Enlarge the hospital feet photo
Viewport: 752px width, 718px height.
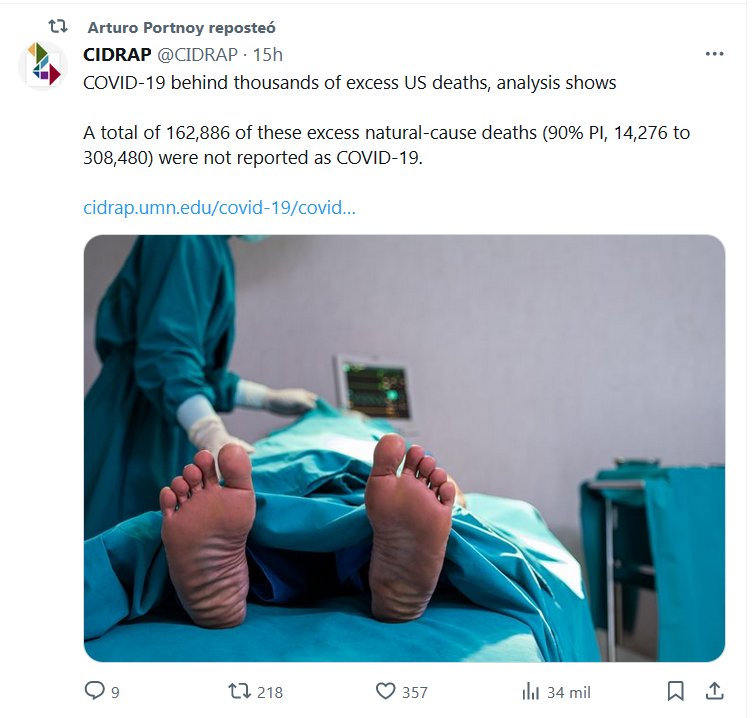(404, 448)
